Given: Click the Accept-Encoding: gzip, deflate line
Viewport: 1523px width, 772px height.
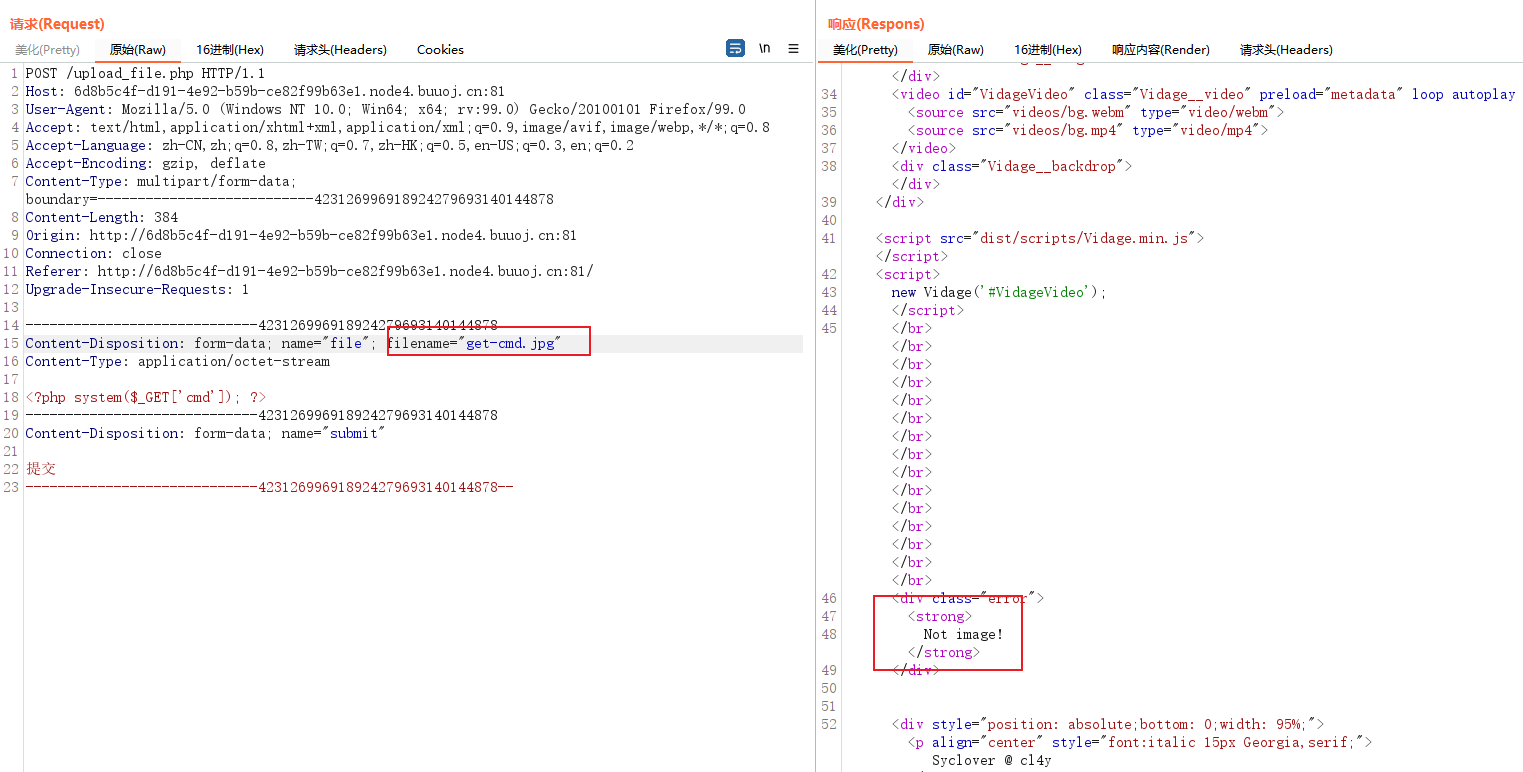Looking at the screenshot, I should 145,163.
